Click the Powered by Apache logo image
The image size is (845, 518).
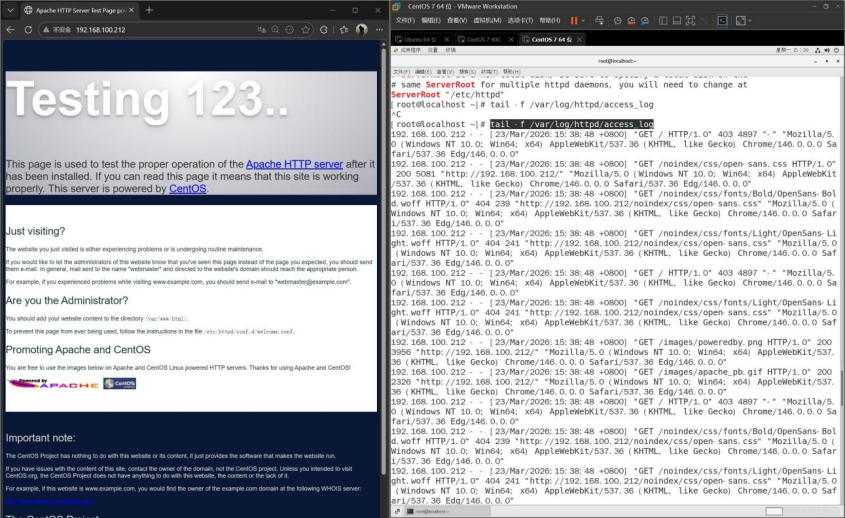(x=54, y=383)
